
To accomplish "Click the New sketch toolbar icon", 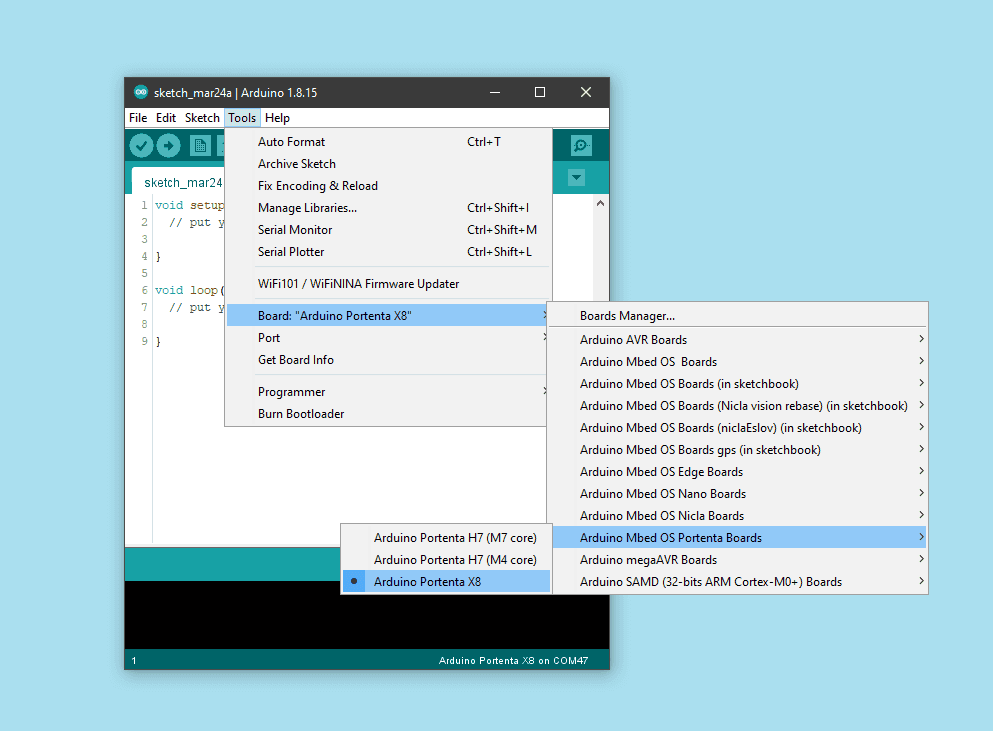I will click(x=200, y=146).
